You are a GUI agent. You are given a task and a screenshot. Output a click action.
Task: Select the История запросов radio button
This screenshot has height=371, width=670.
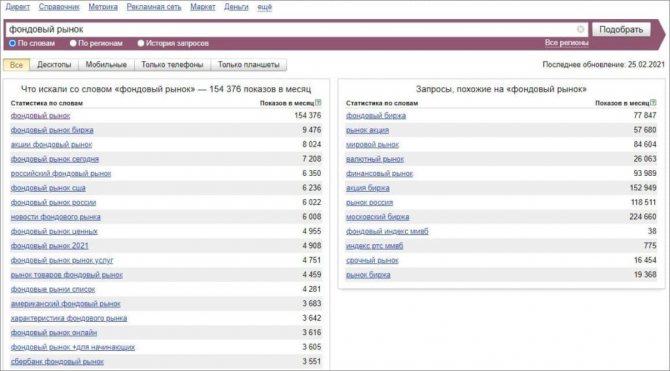(141, 43)
